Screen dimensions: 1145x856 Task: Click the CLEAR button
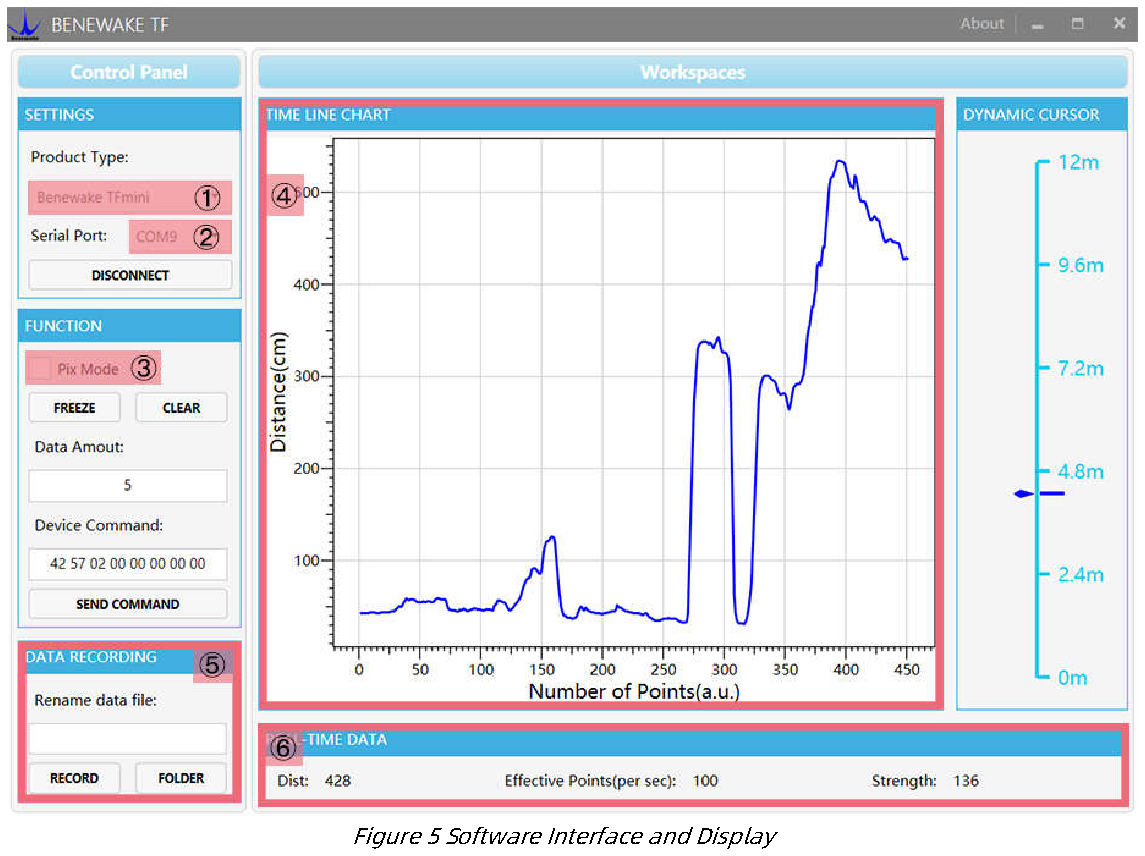tap(181, 408)
